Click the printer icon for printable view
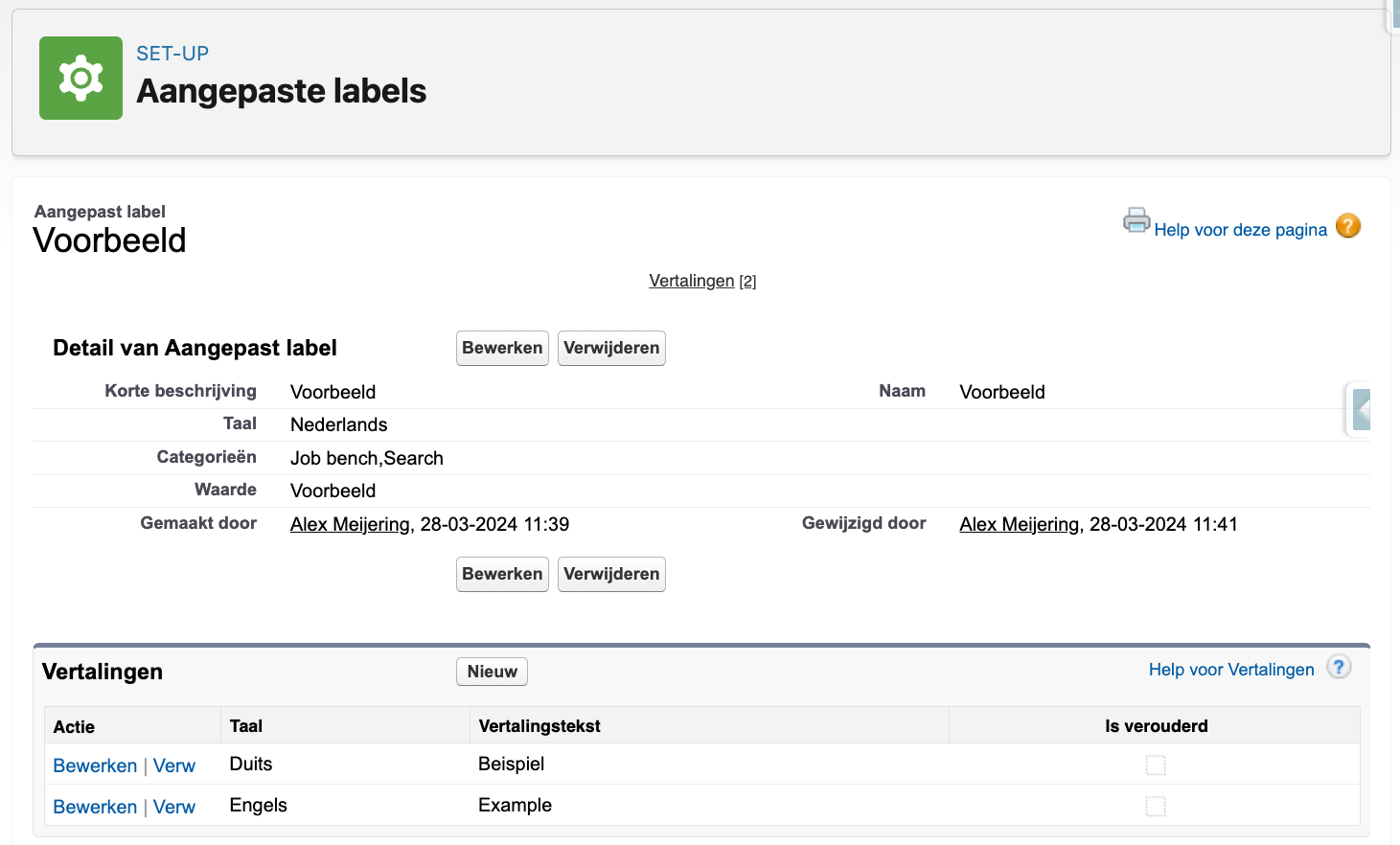This screenshot has height=845, width=1400. pos(1136,221)
